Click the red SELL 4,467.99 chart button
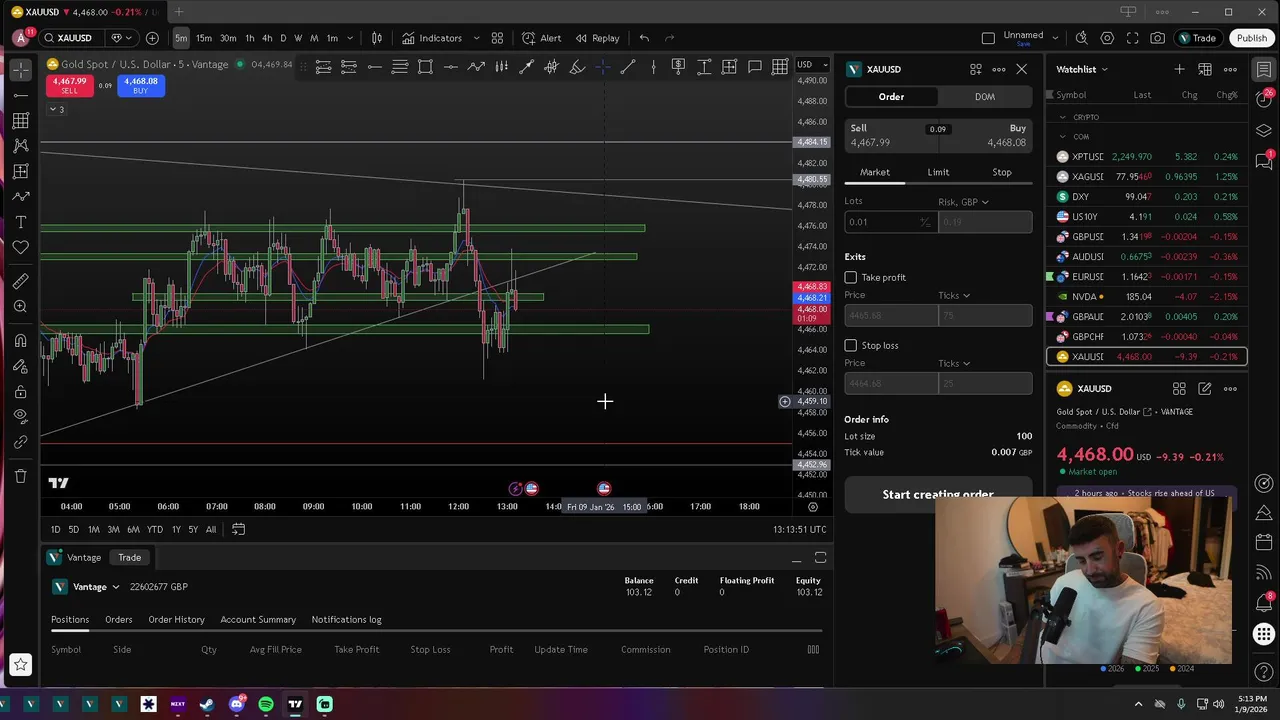1280x720 pixels. click(x=69, y=86)
